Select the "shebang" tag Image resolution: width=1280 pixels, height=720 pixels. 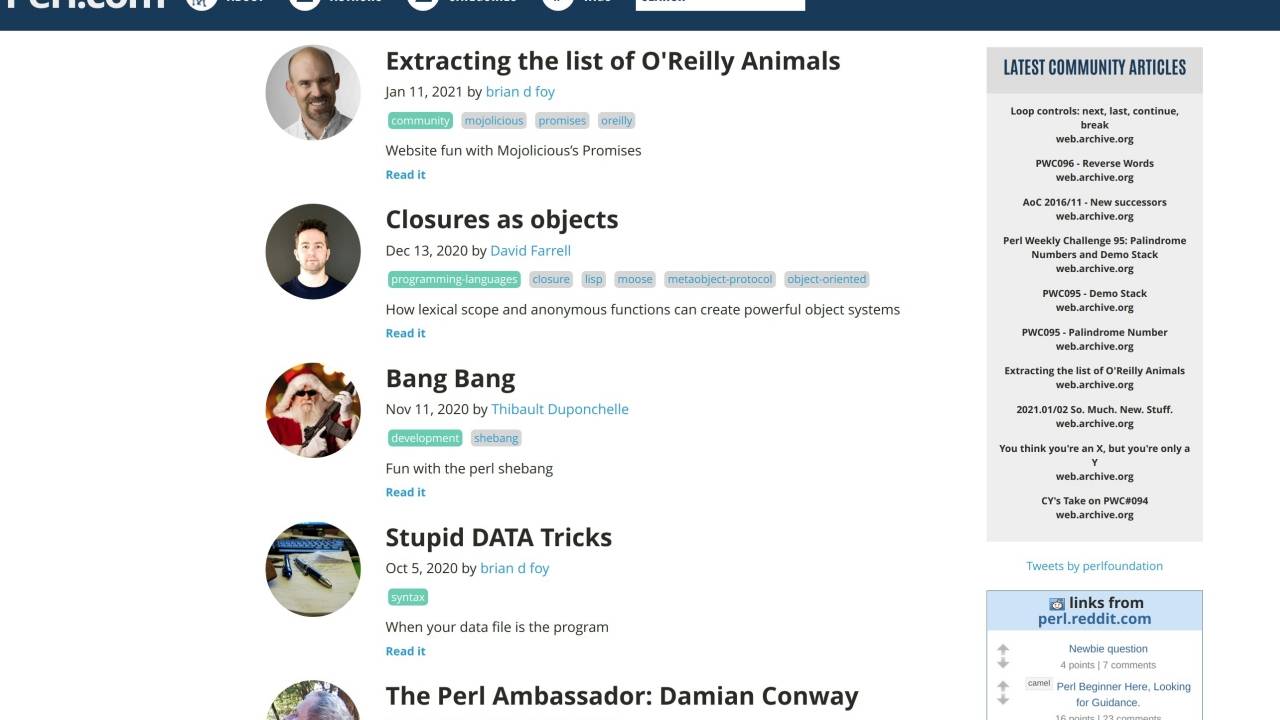point(496,439)
